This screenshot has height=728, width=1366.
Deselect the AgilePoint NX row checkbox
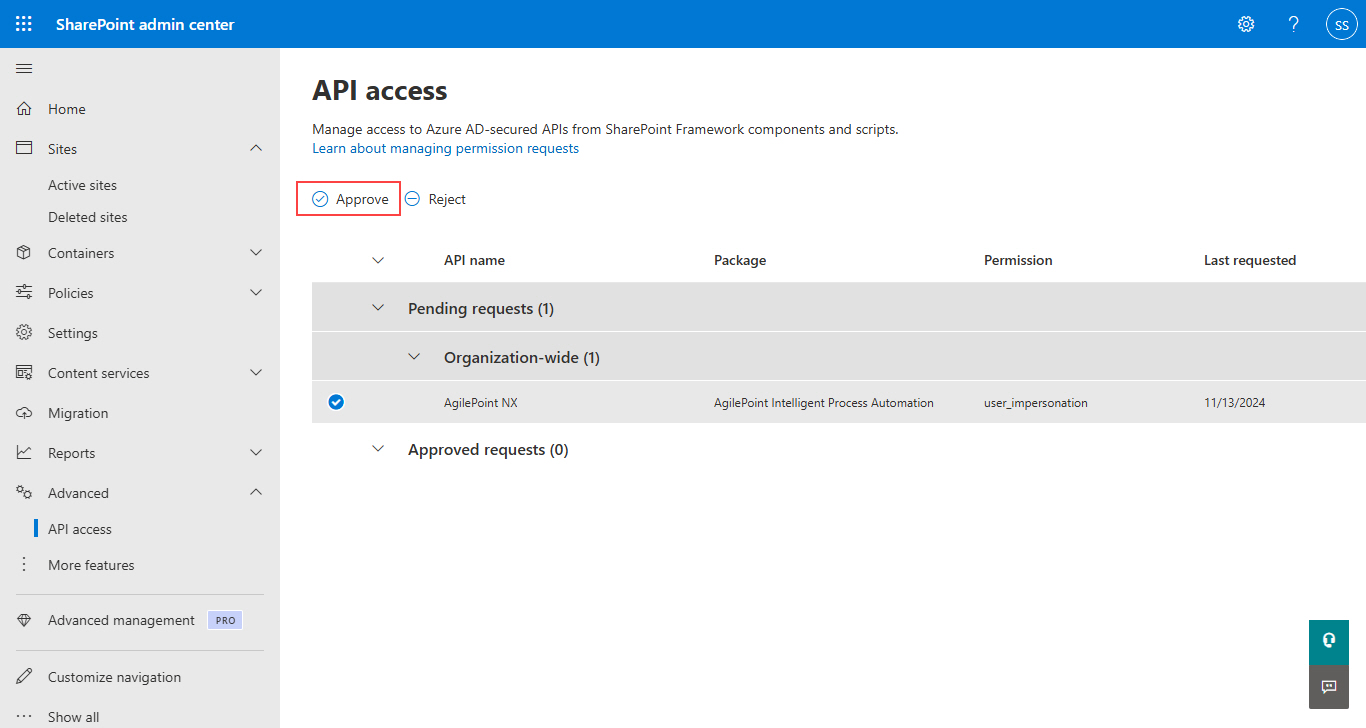click(x=336, y=403)
